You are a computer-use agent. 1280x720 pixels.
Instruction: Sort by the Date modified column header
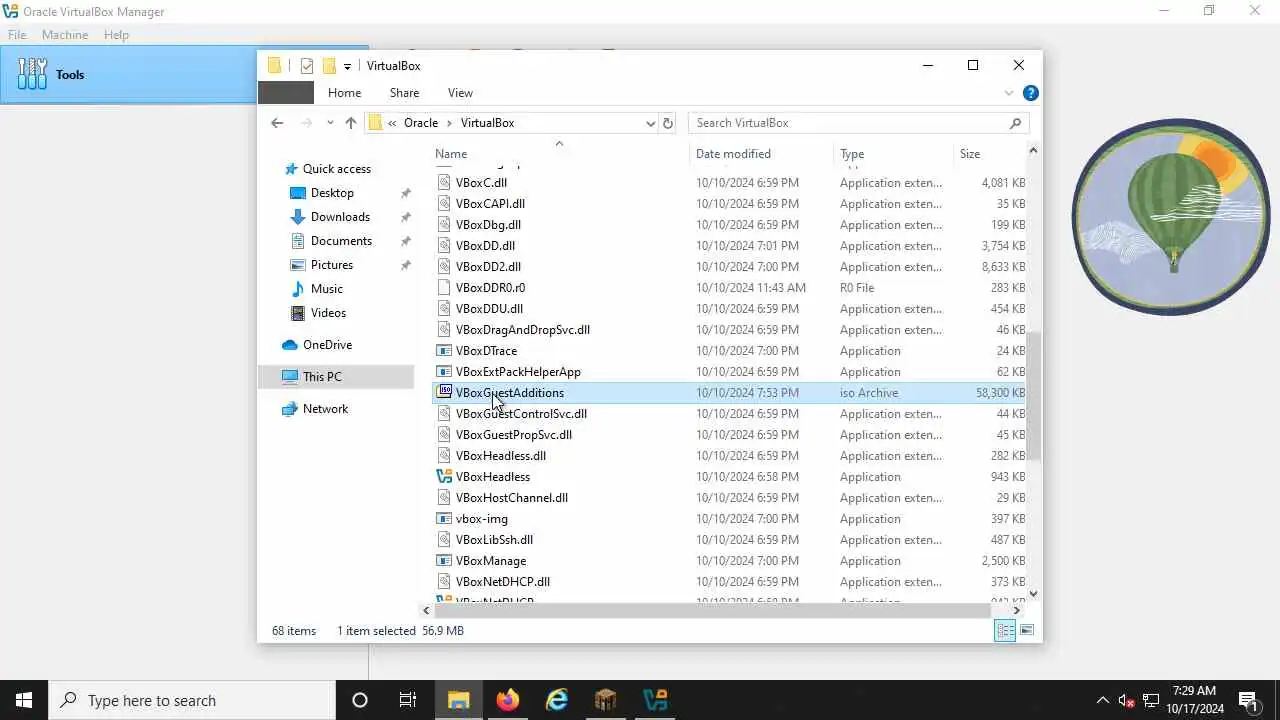point(733,154)
